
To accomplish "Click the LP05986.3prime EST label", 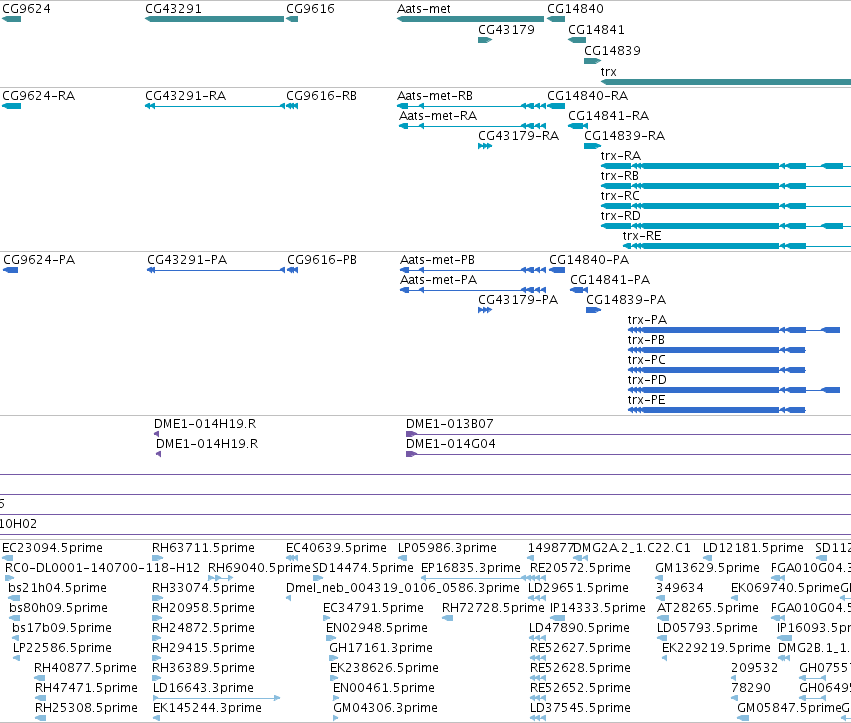I will (x=447, y=548).
